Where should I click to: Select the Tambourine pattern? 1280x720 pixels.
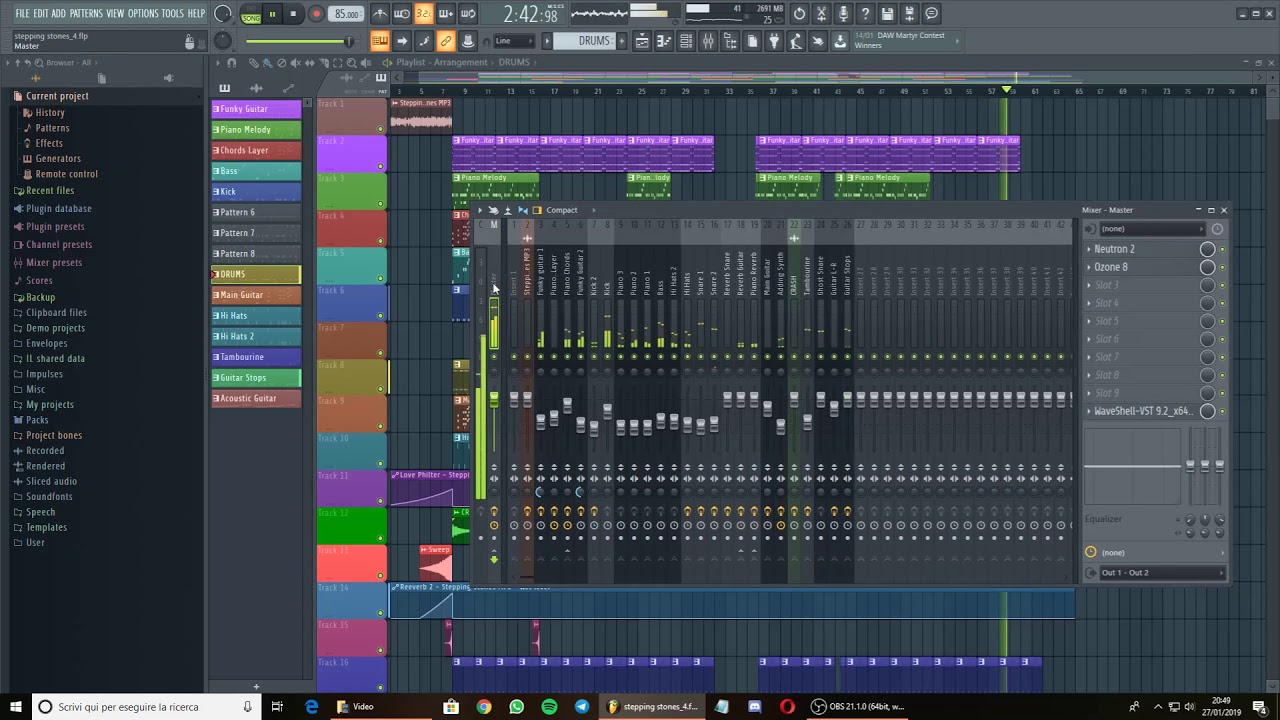tap(256, 357)
